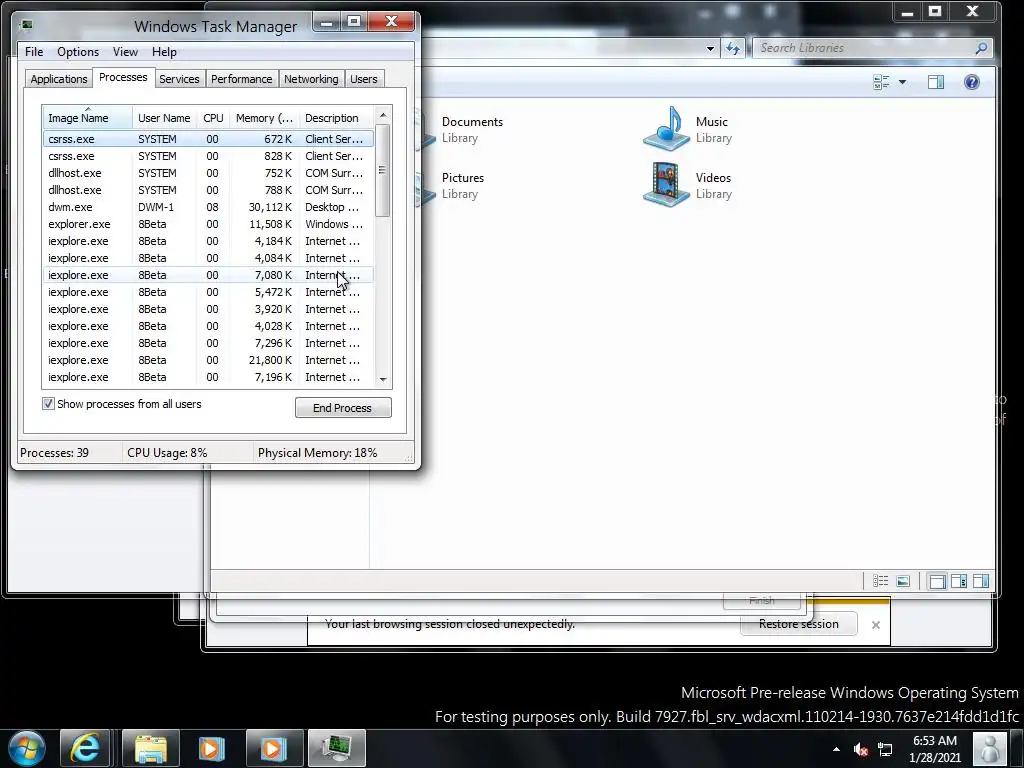This screenshot has height=768, width=1024.
Task: Open the File menu in Task Manager
Action: 34,52
